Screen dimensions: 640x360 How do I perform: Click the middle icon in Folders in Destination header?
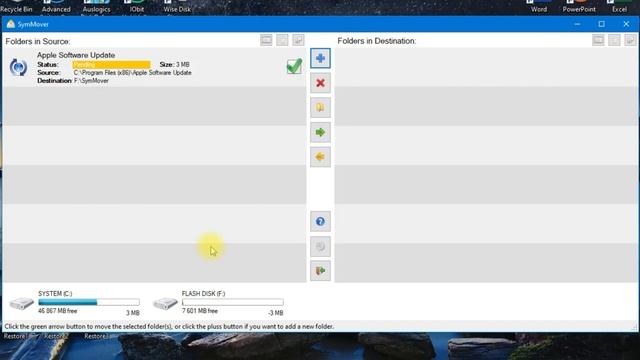[614, 40]
